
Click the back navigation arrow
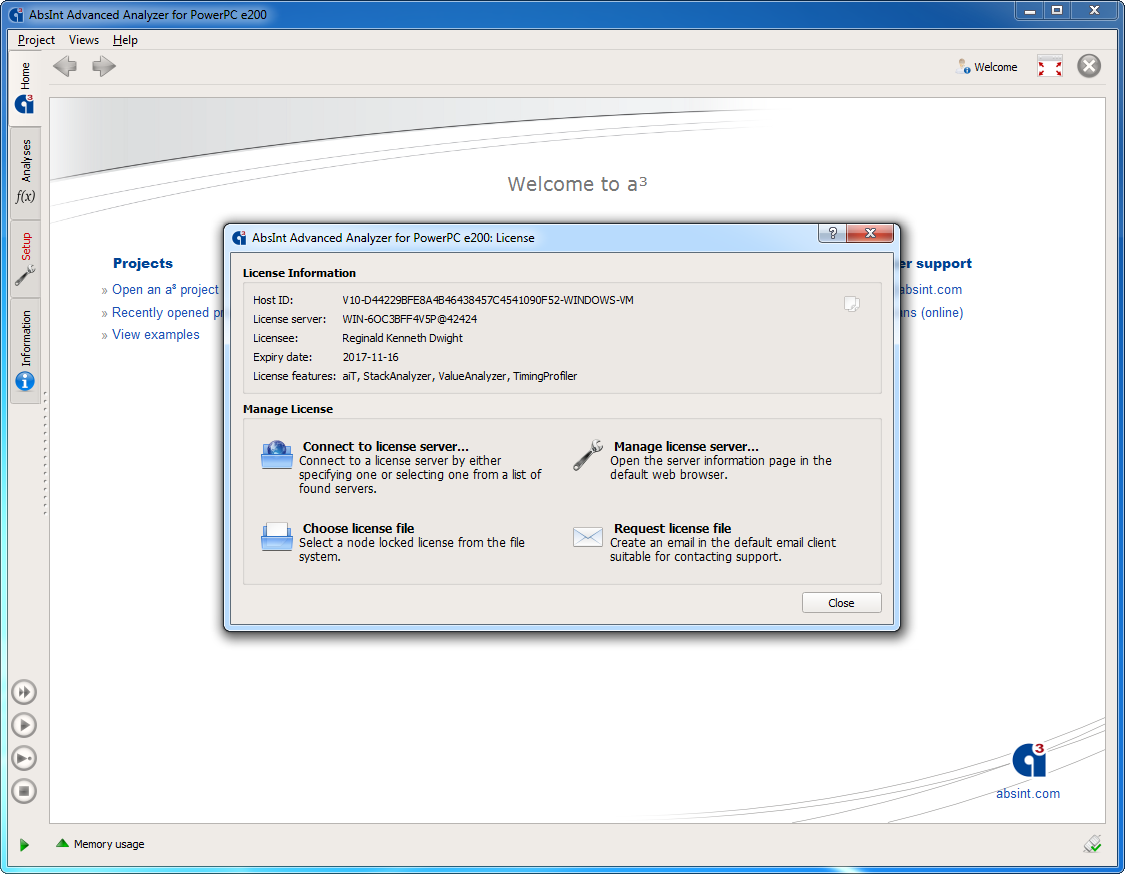click(65, 67)
